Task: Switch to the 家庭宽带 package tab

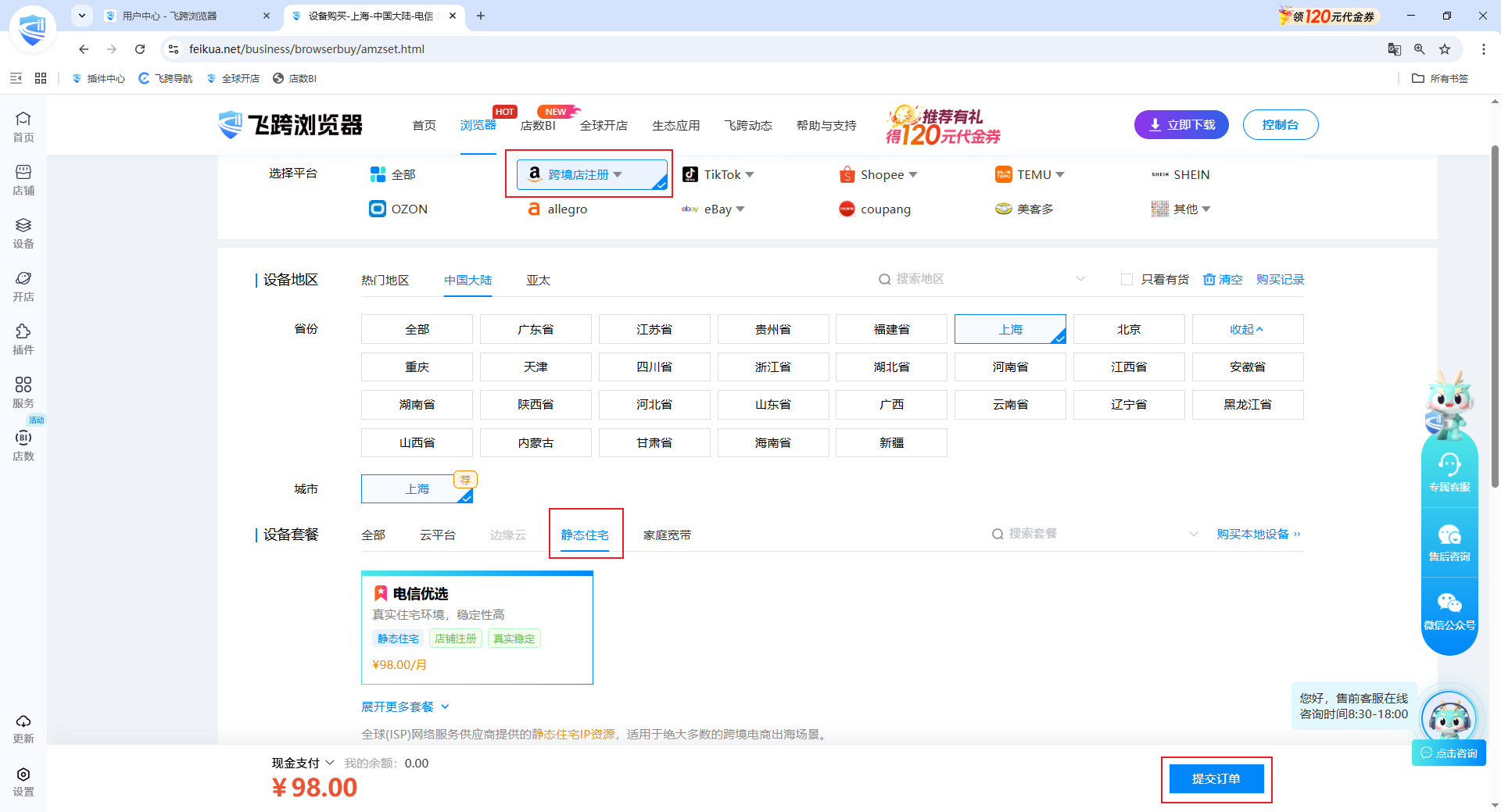Action: click(x=667, y=535)
